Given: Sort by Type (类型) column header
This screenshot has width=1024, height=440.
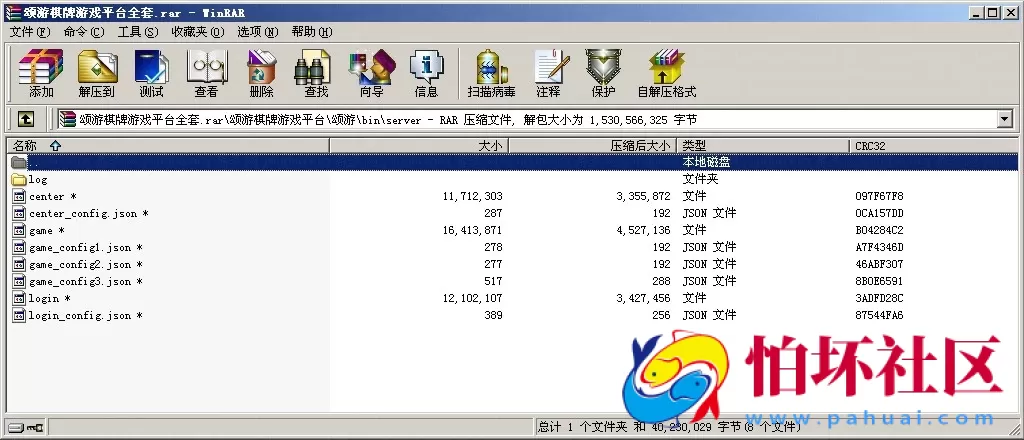Looking at the screenshot, I should (x=763, y=146).
